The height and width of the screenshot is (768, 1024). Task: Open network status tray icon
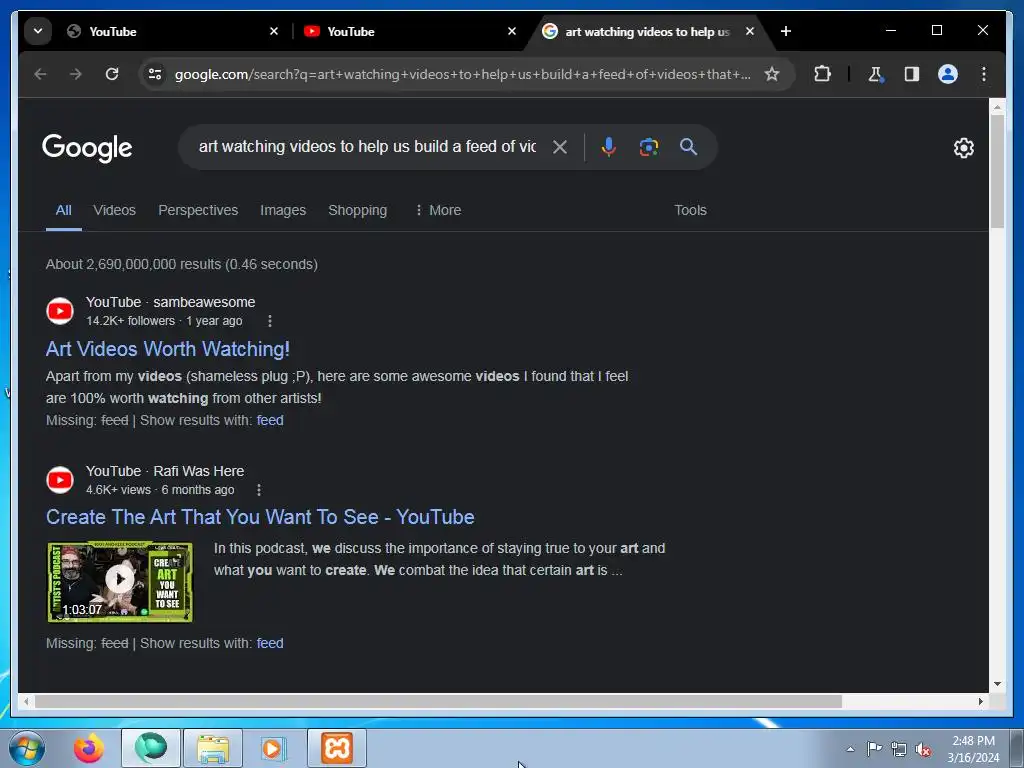899,749
